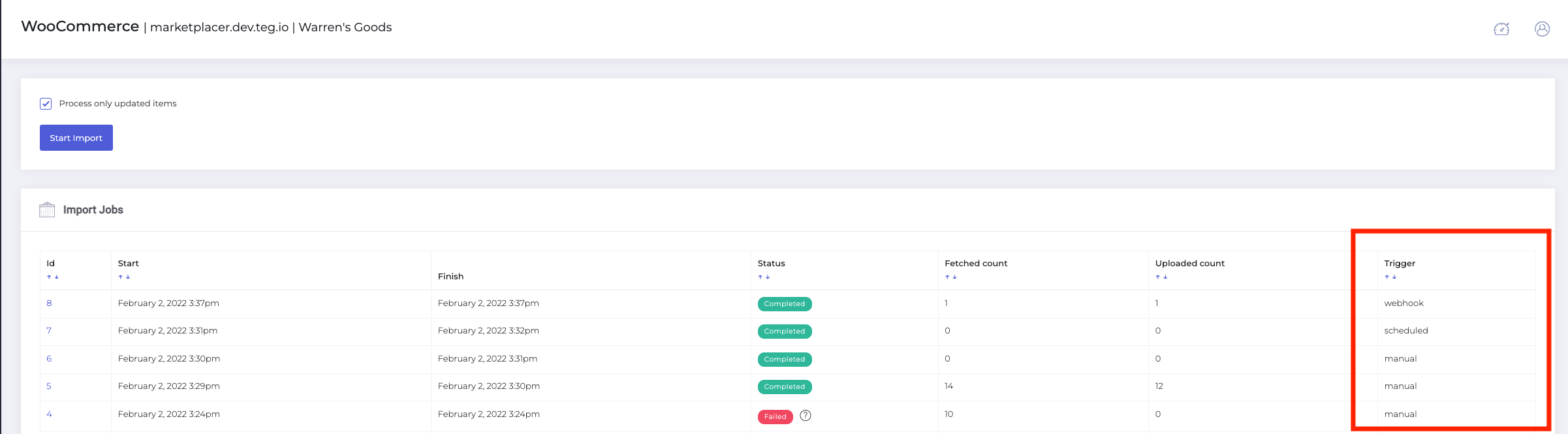Image resolution: width=1568 pixels, height=434 pixels.
Task: Click start time February 2, 2022 3:37pm
Action: tap(168, 303)
